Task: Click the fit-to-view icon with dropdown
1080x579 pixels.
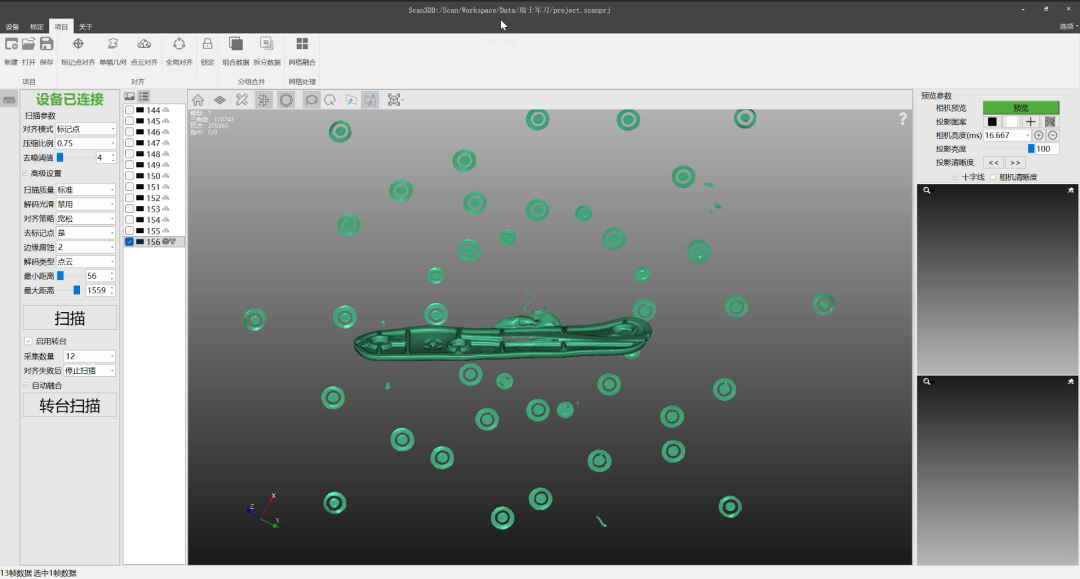Action: coord(395,100)
